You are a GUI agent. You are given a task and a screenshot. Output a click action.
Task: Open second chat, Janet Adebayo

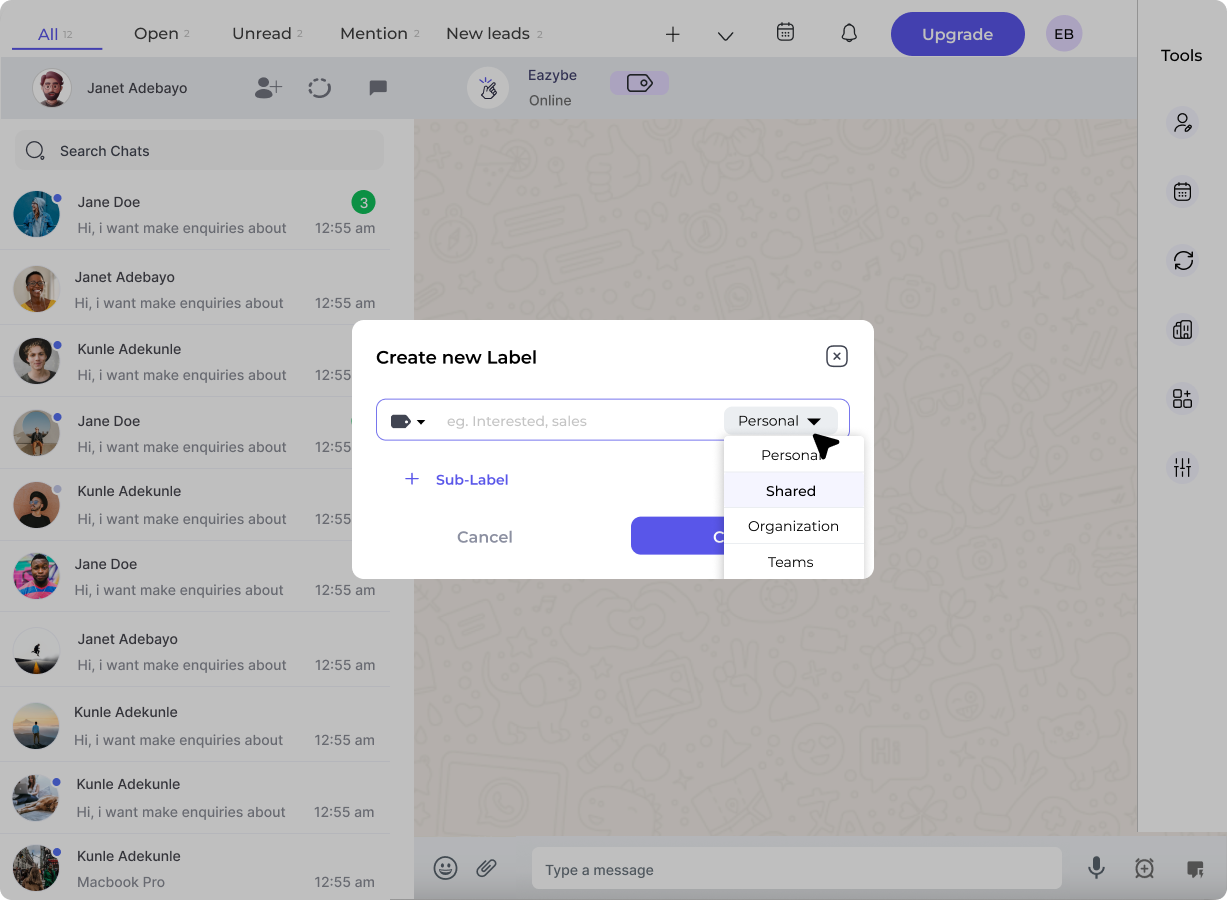tap(195, 289)
